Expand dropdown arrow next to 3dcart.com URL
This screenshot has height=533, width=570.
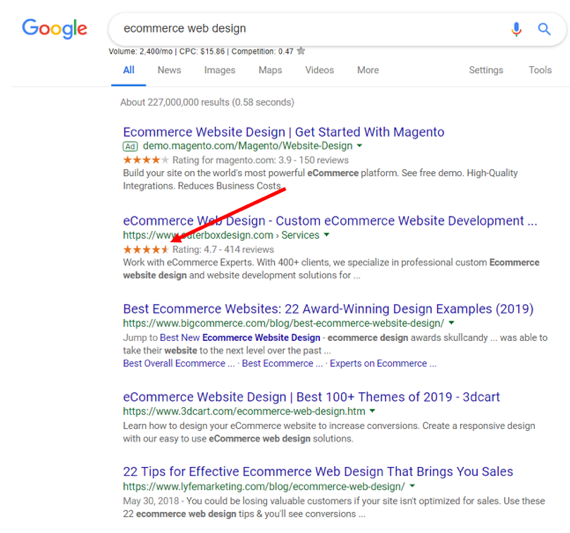pos(372,411)
